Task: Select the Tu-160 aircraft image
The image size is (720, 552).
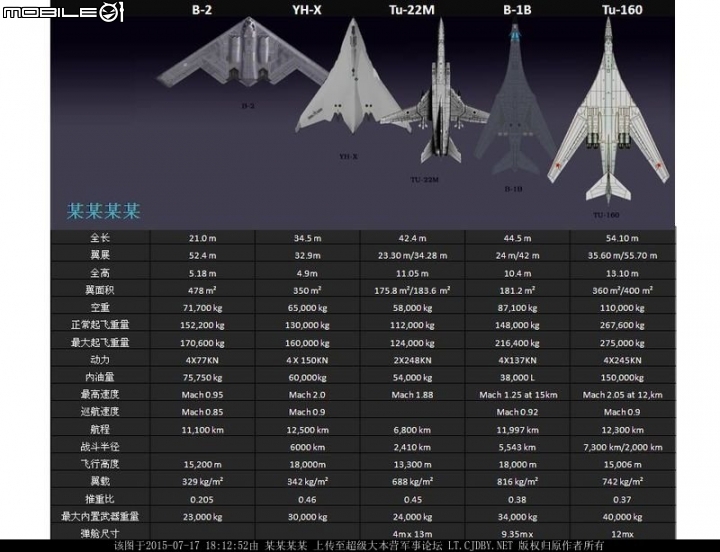Action: 608,110
